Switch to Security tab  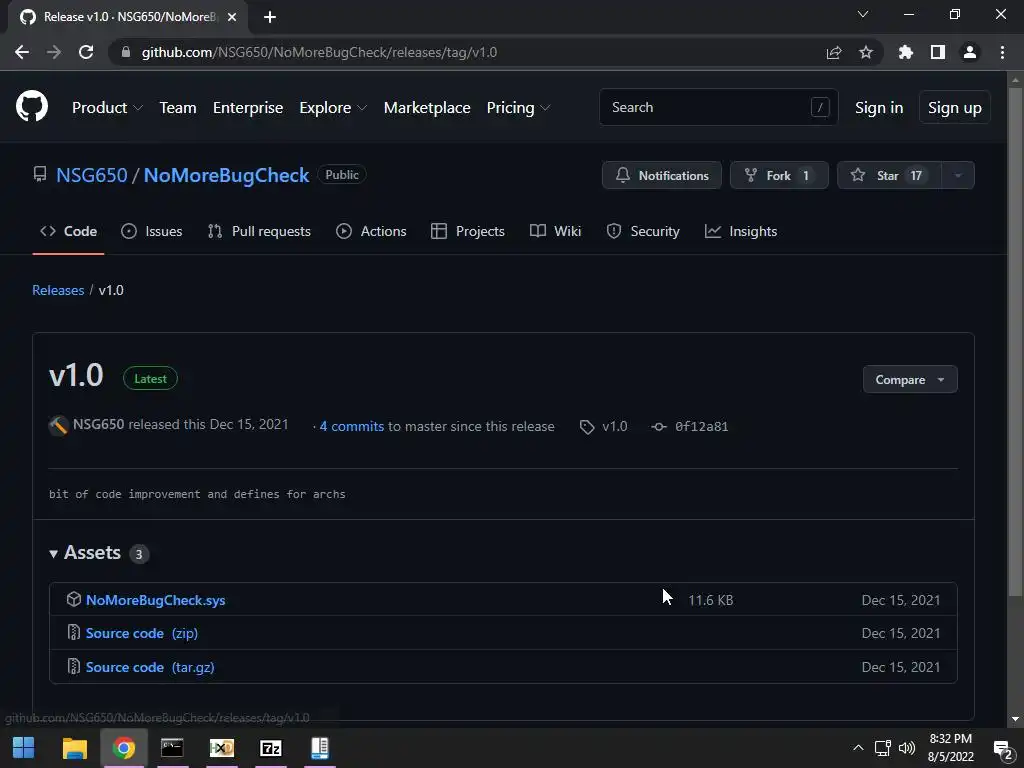click(643, 231)
